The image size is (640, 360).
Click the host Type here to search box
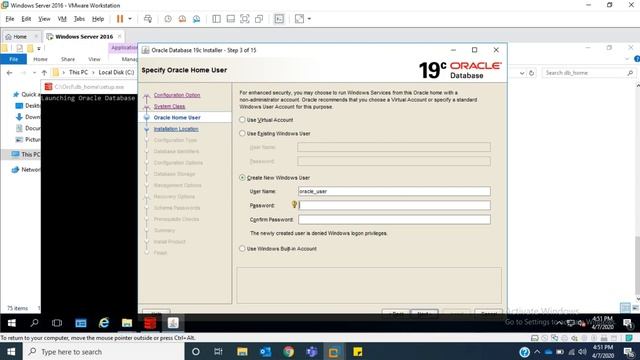[x=104, y=352]
